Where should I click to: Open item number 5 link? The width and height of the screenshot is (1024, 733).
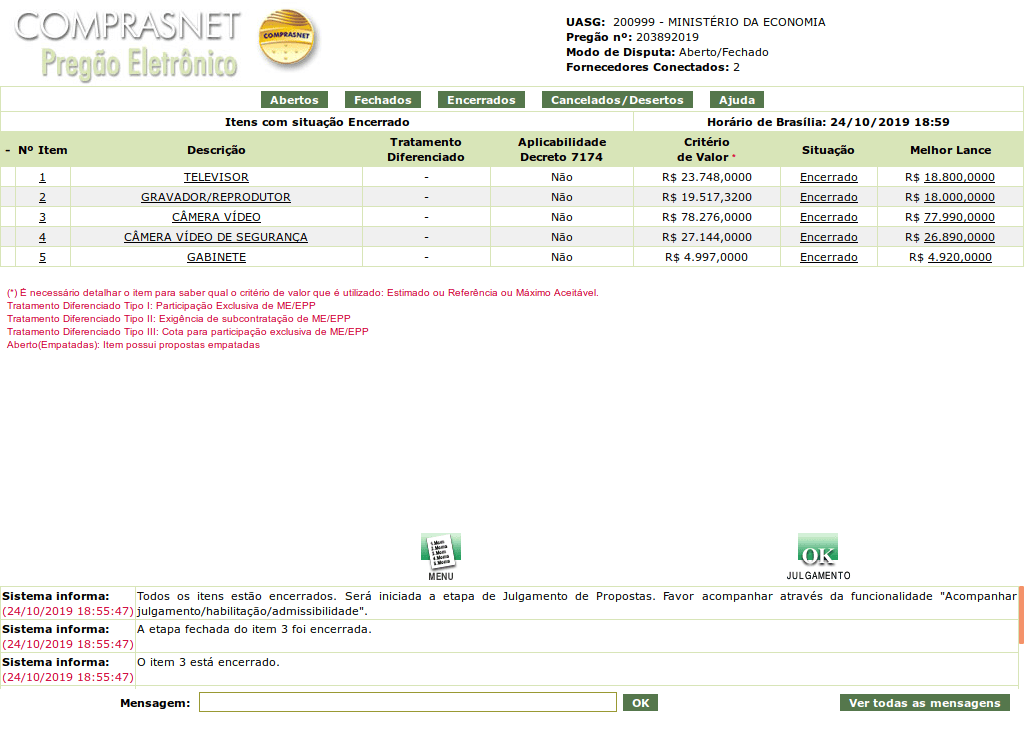coord(42,257)
